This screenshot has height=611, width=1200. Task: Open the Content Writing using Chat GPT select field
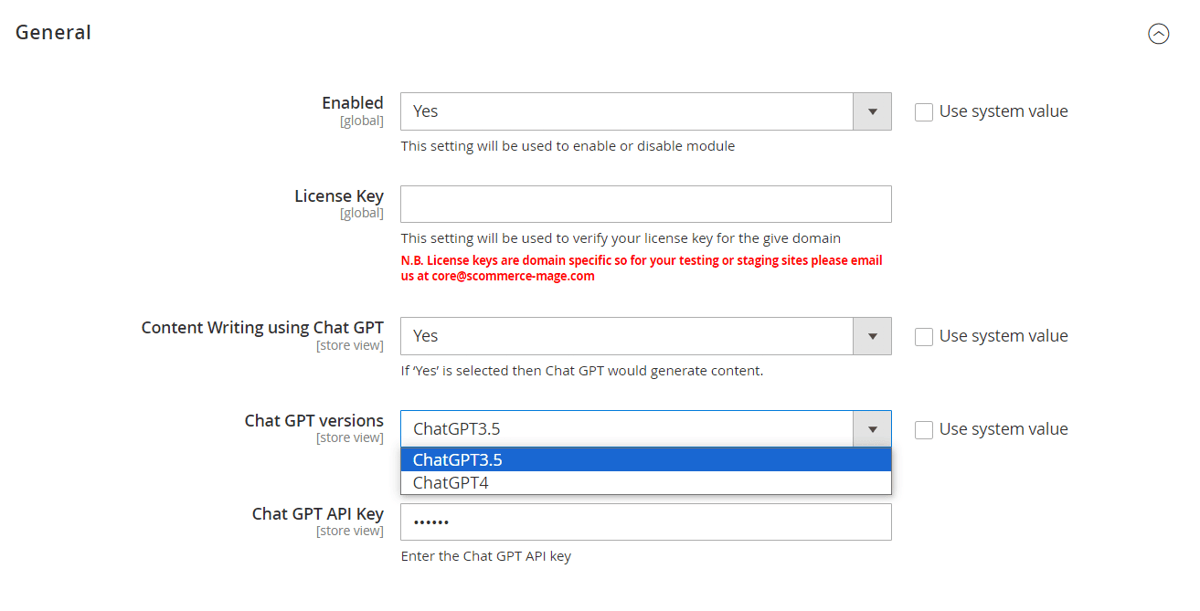(646, 336)
